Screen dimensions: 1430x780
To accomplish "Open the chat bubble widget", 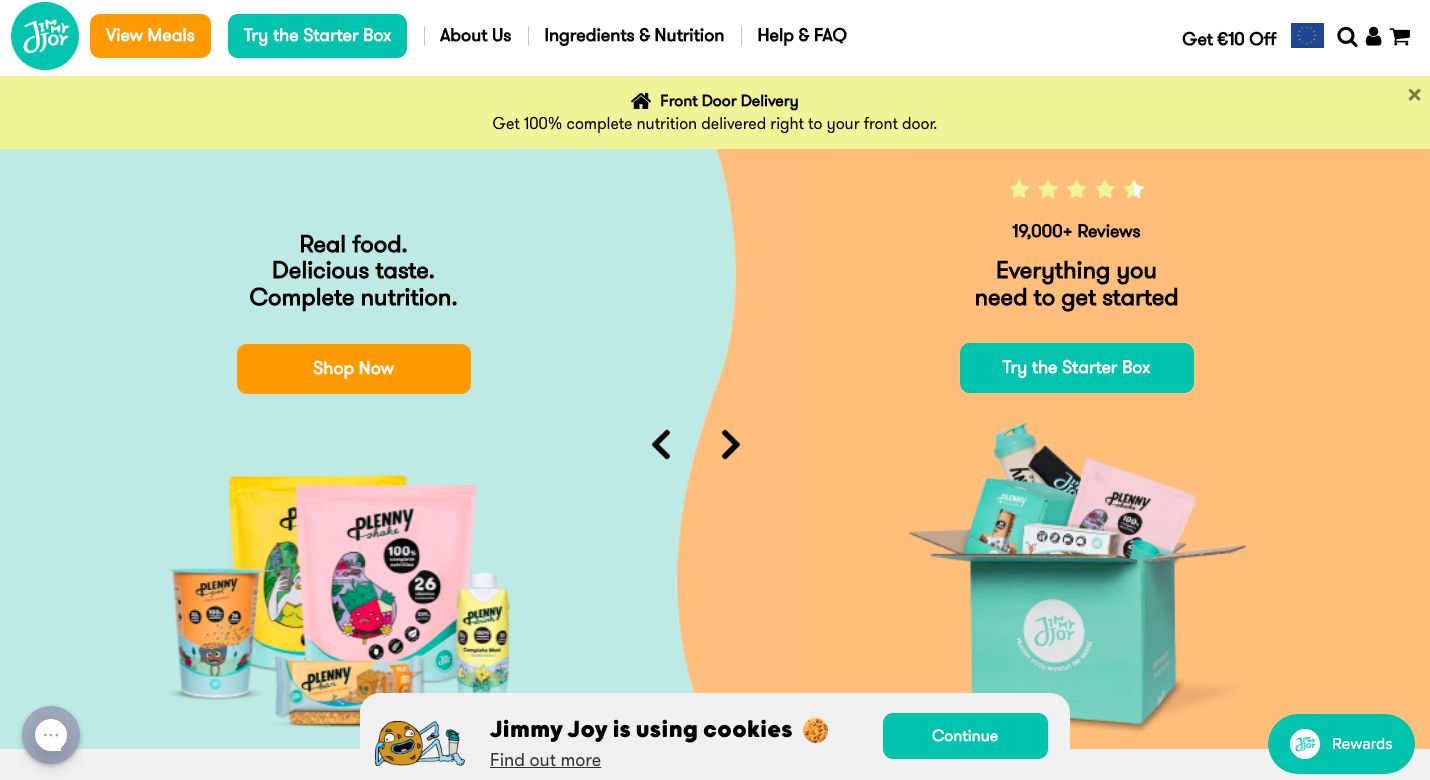I will pos(51,735).
